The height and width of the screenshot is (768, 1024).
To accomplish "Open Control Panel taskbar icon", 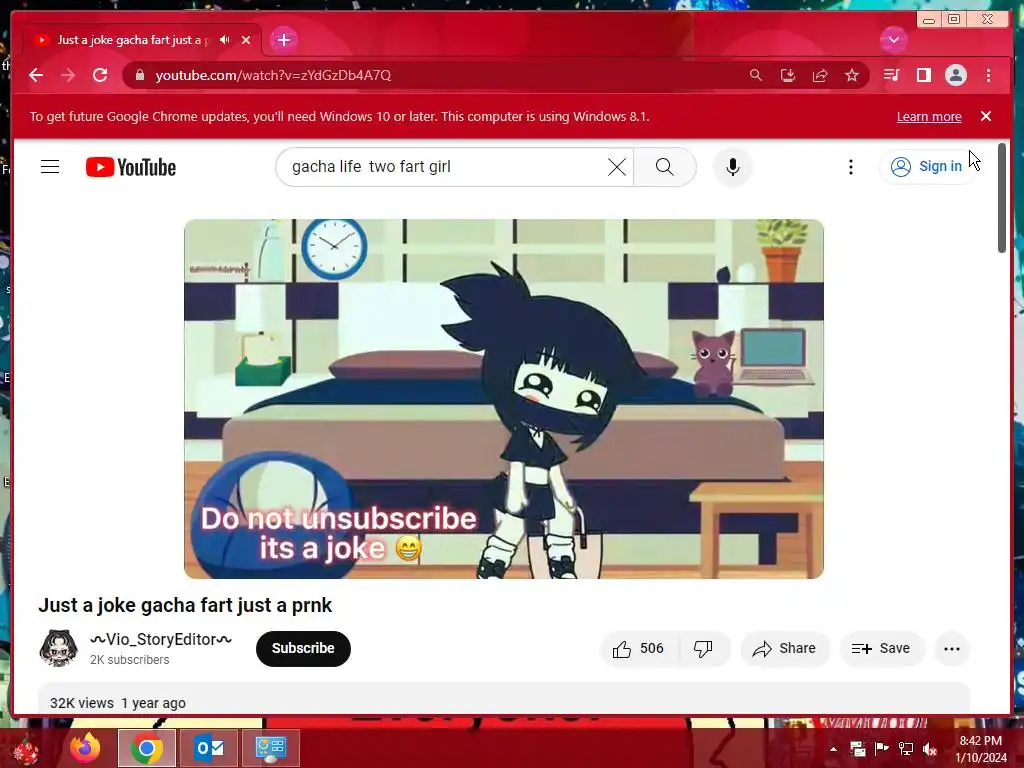I will [271, 748].
